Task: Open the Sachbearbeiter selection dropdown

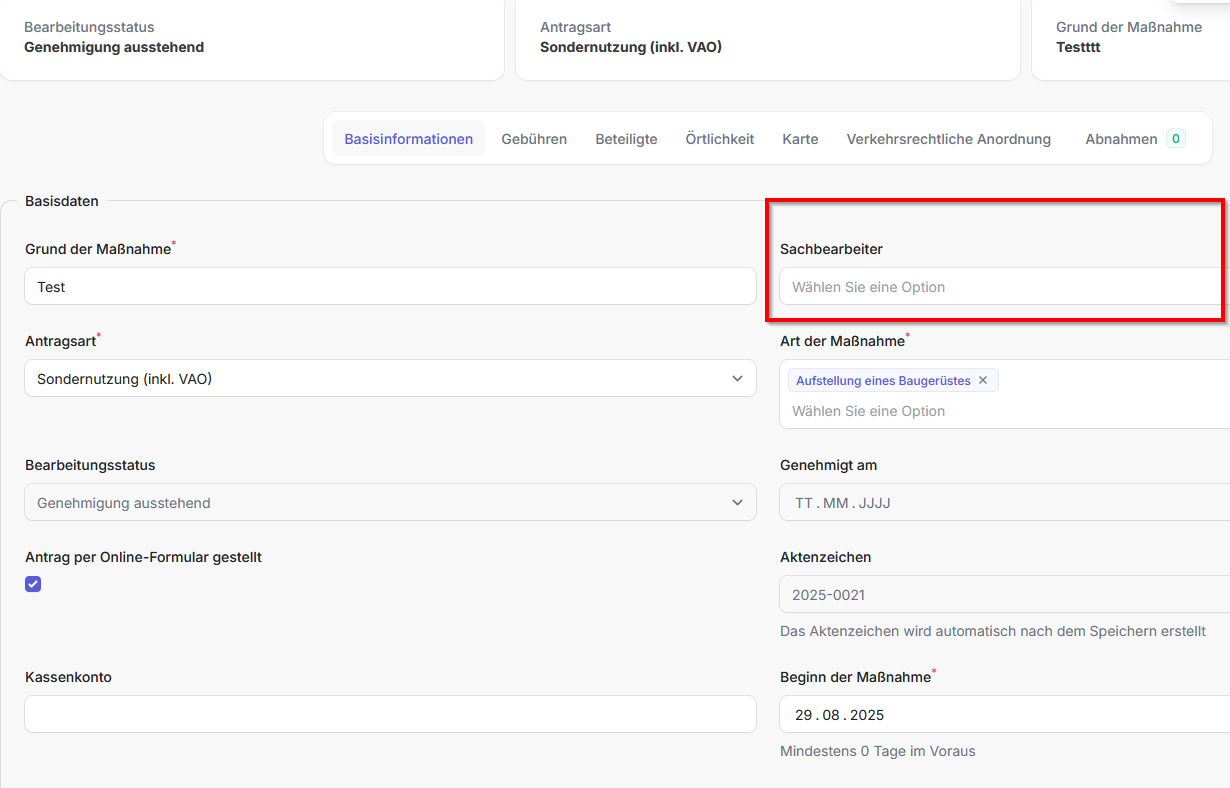Action: (x=1000, y=287)
